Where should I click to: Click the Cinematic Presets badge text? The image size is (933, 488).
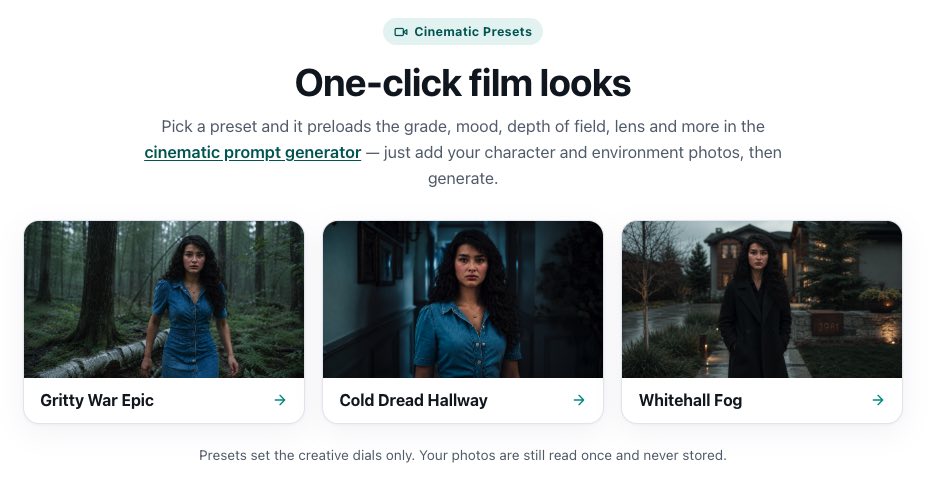click(x=473, y=32)
